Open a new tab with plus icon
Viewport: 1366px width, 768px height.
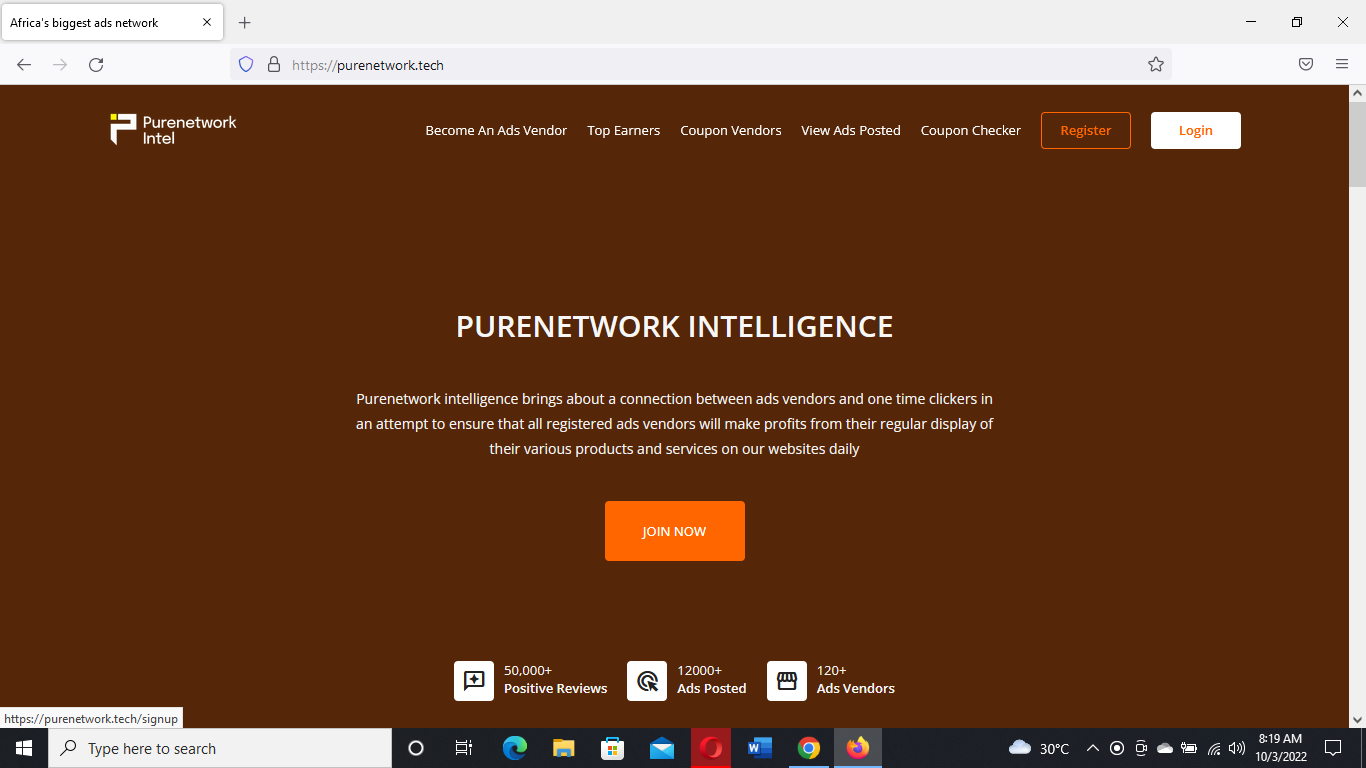click(245, 22)
